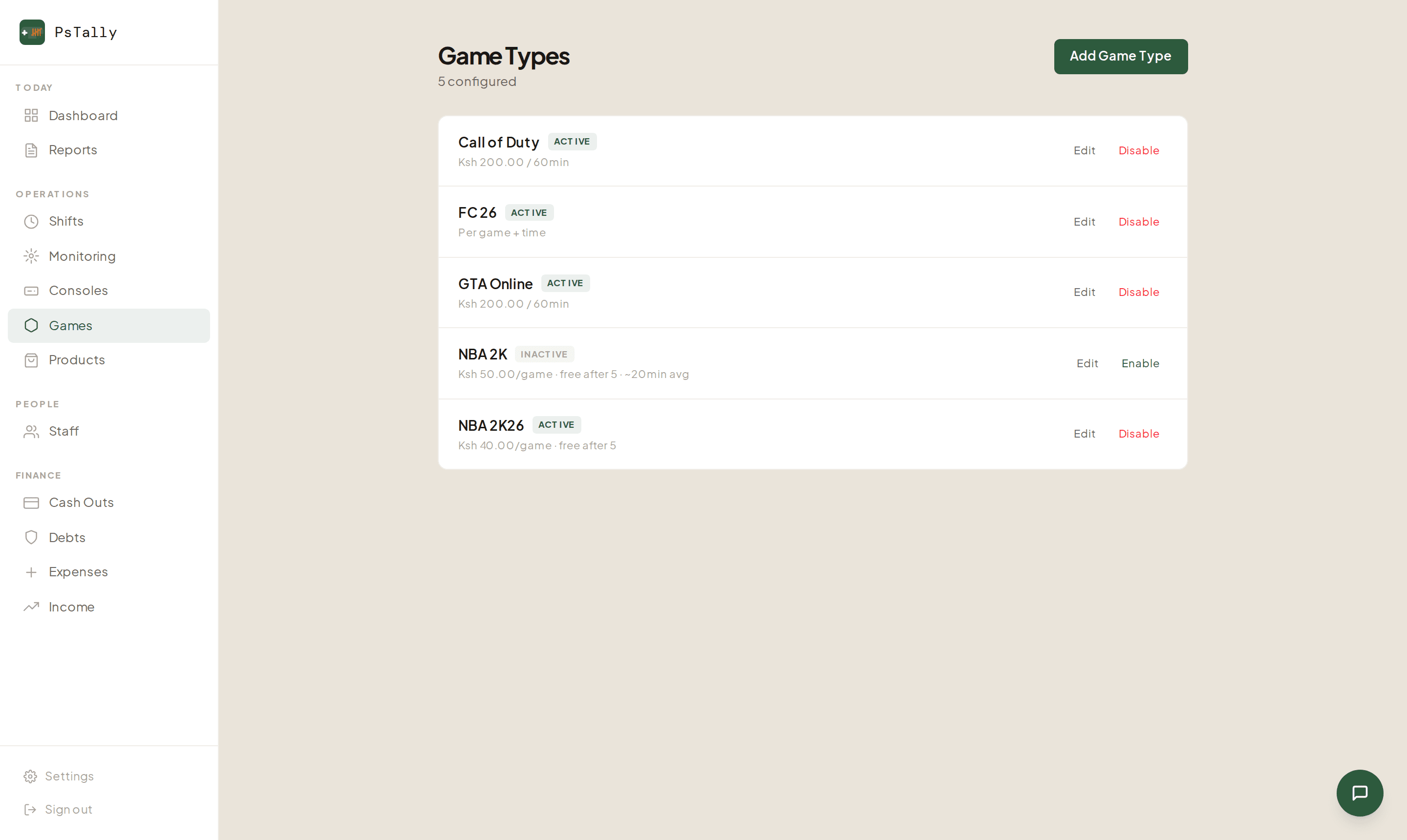The height and width of the screenshot is (840, 1407).
Task: Click the Reports document icon
Action: coord(31,150)
